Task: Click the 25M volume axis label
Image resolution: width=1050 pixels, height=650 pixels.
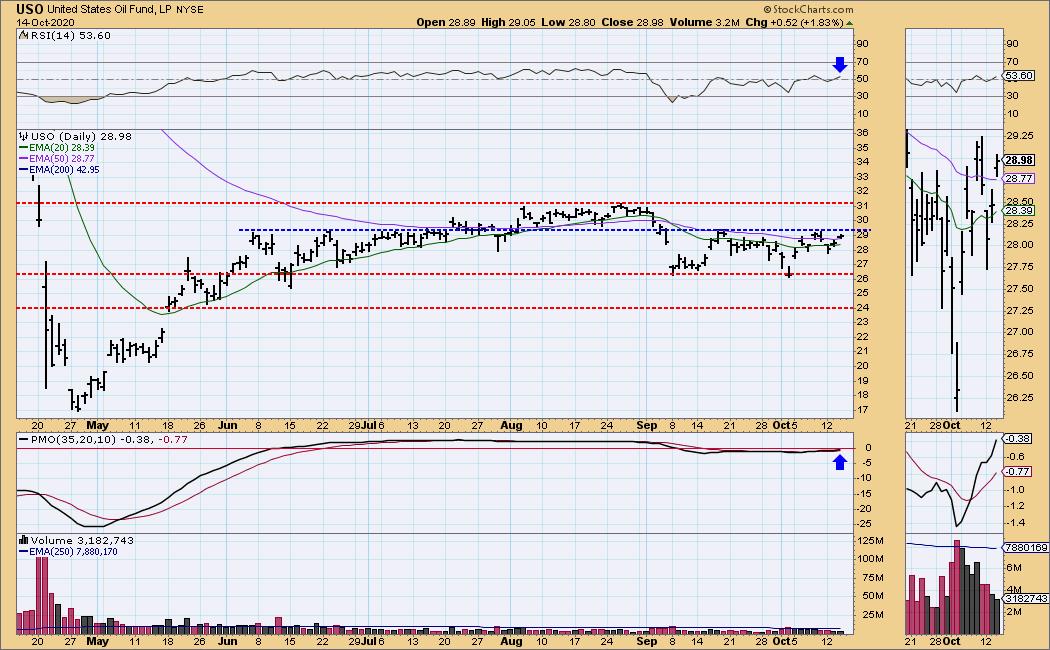Action: (873, 615)
